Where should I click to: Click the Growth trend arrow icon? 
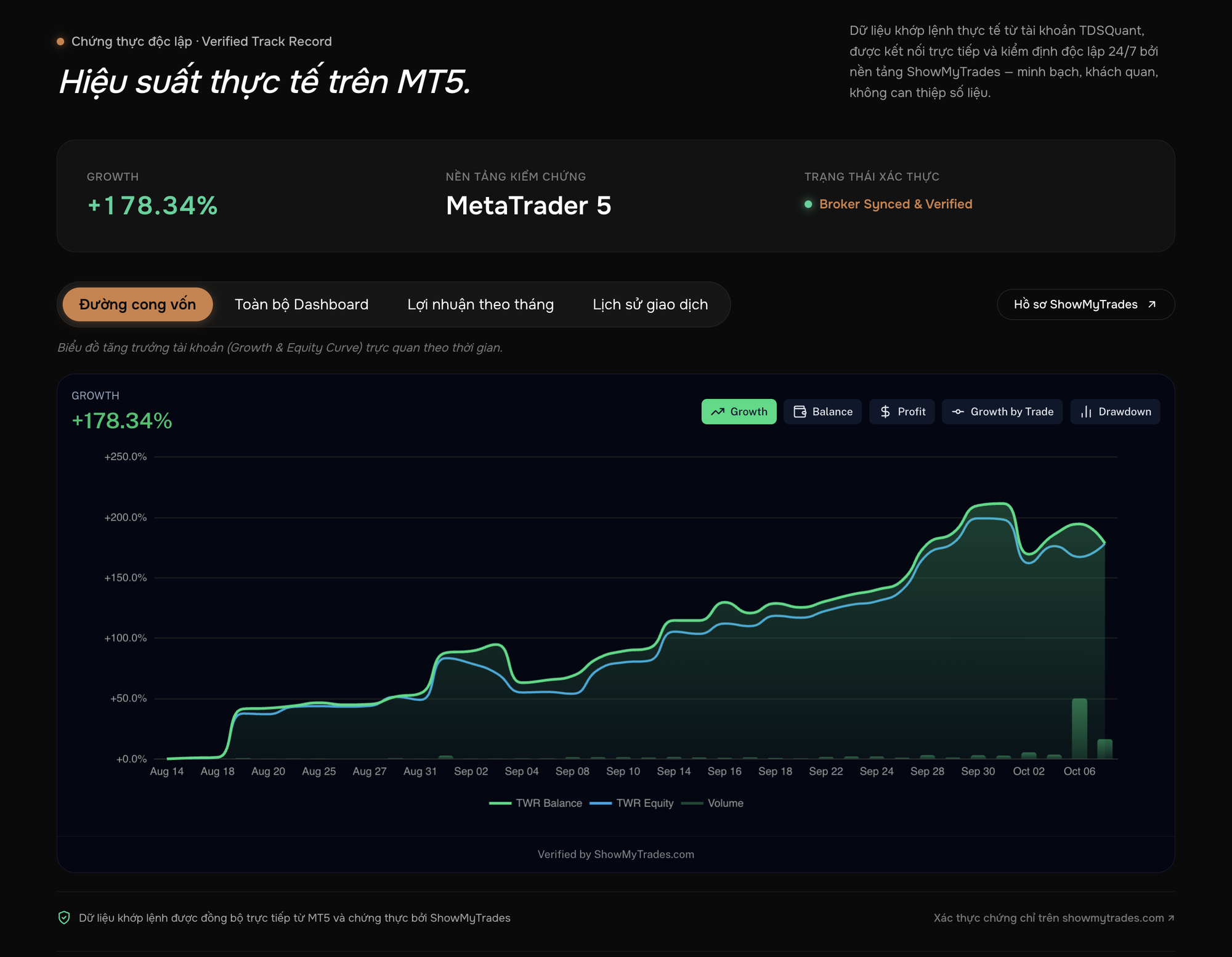click(x=718, y=412)
